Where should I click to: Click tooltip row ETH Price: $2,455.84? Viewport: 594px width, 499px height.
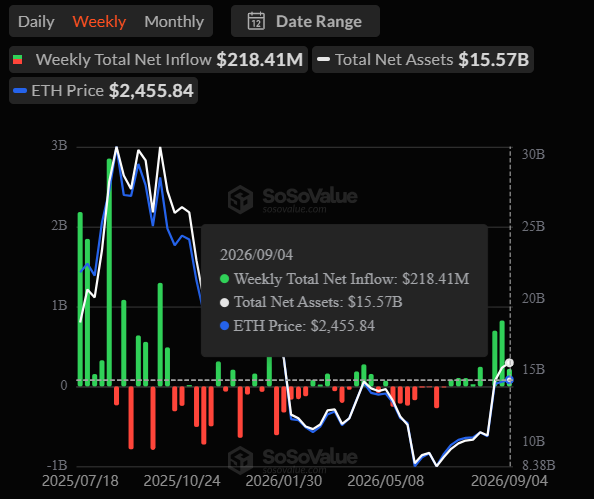297,325
